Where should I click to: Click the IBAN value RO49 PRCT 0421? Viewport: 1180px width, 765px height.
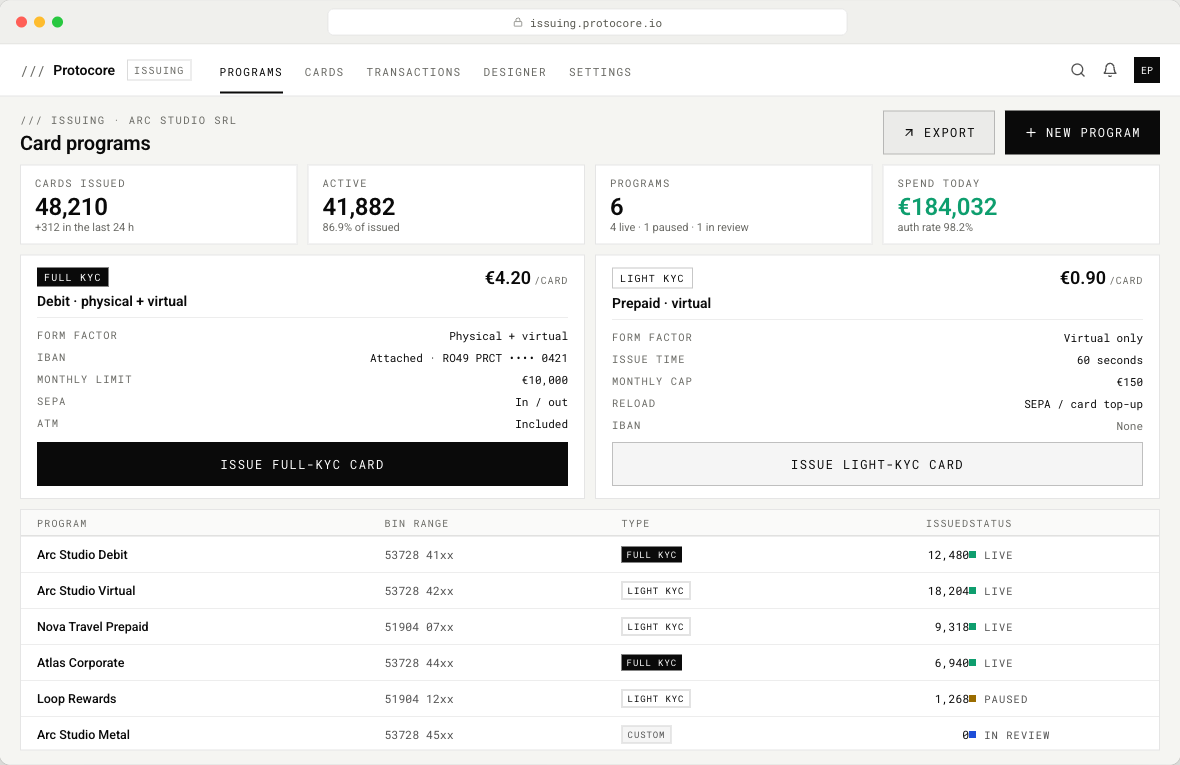coord(505,358)
